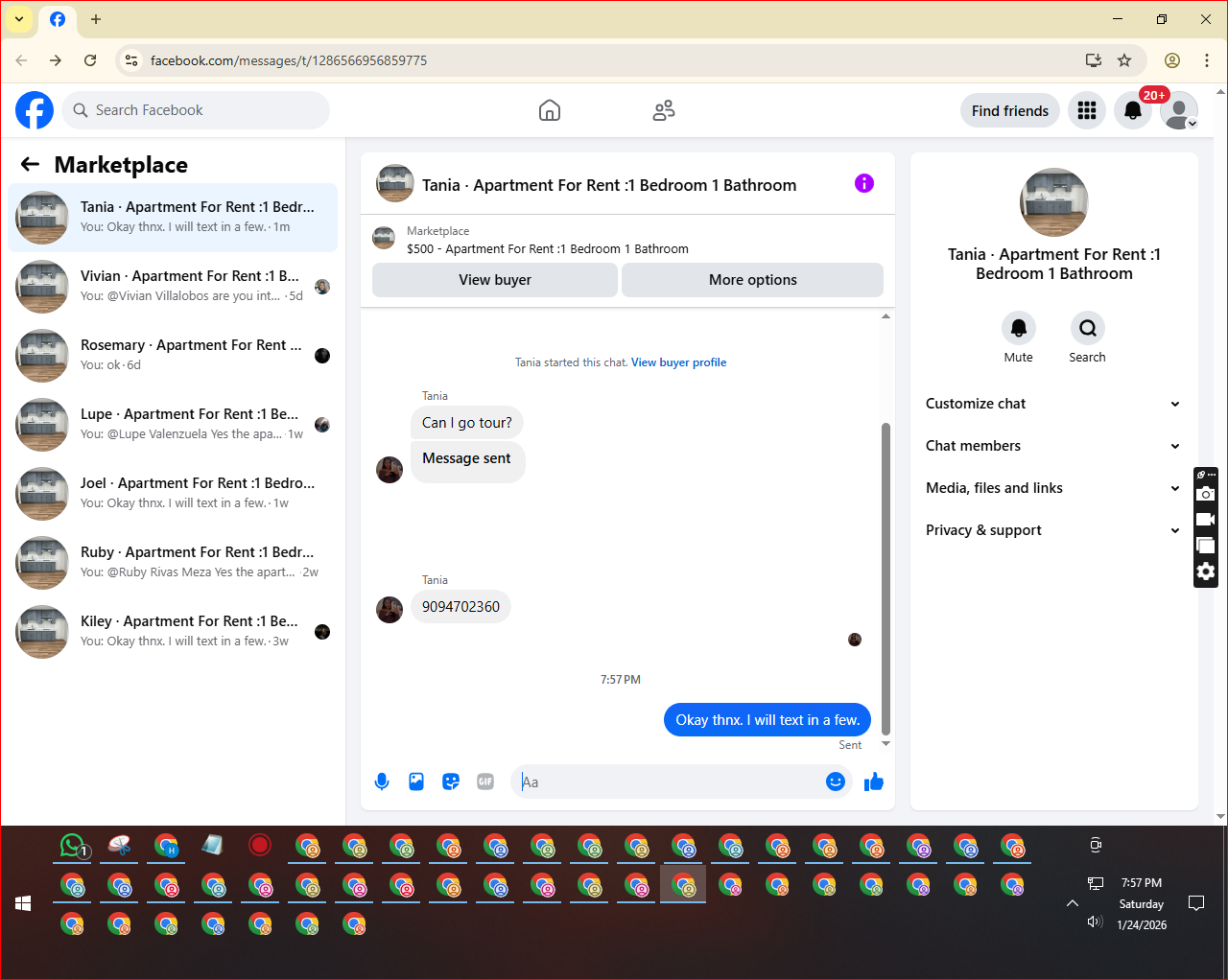Image resolution: width=1228 pixels, height=980 pixels.
Task: Open the Kiley apartment conversation
Action: pyautogui.click(x=173, y=632)
